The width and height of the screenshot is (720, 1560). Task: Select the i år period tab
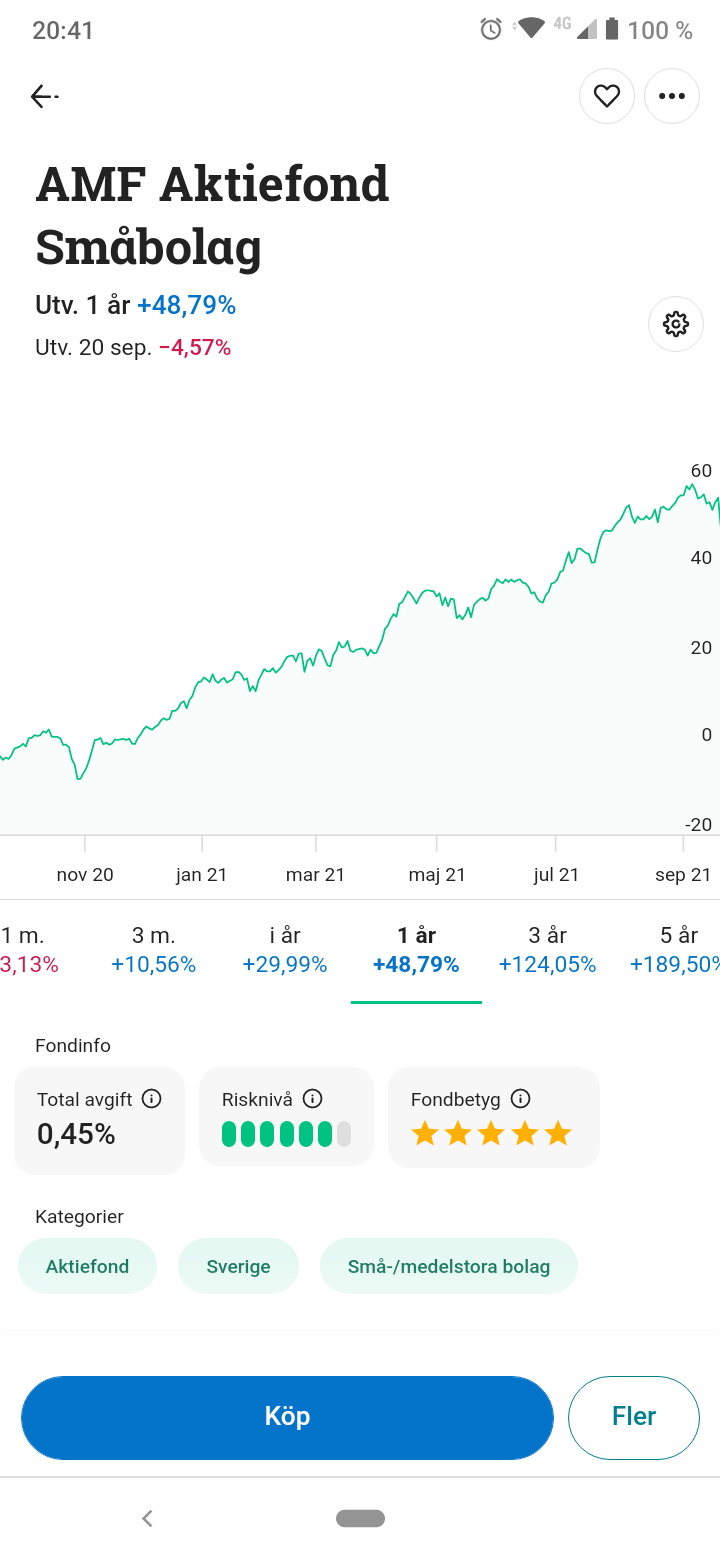click(285, 949)
